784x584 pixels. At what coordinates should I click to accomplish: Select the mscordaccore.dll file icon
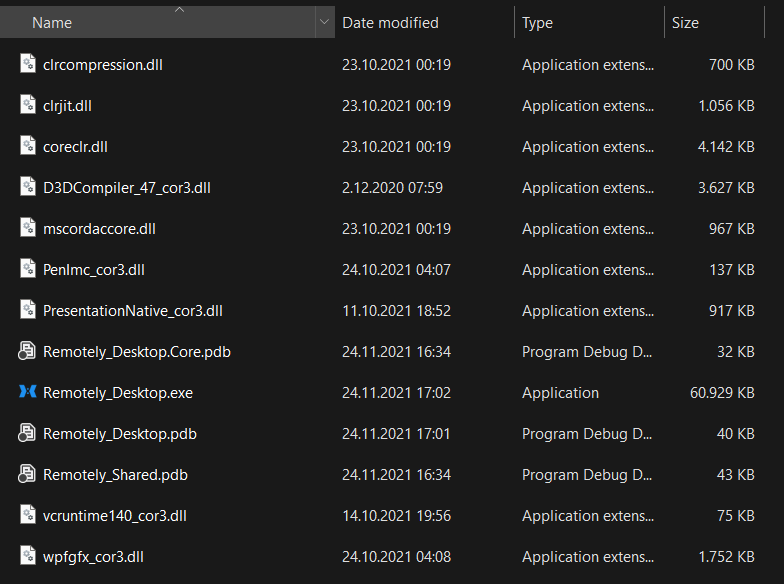[x=28, y=228]
